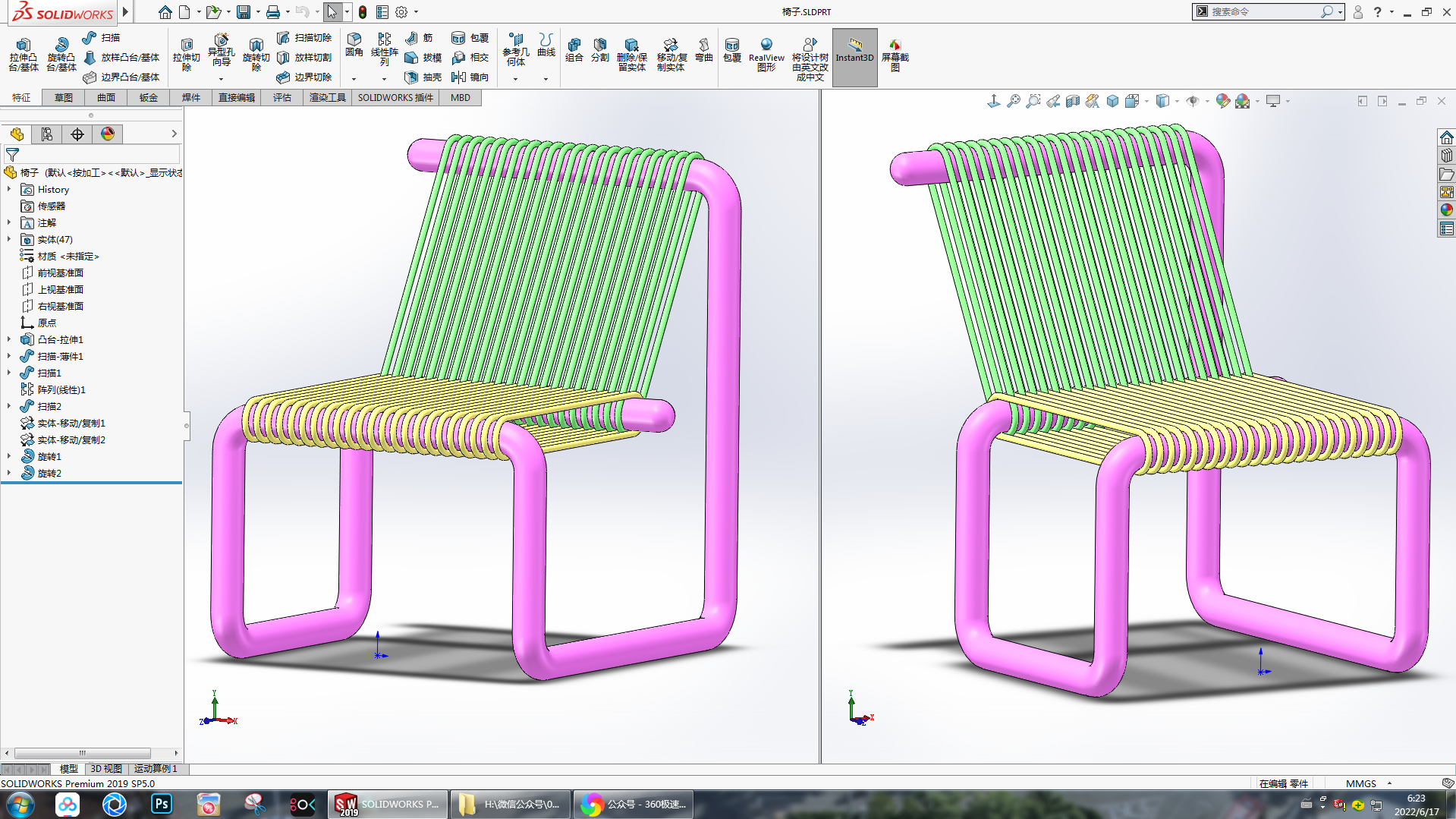The image size is (1456, 819).
Task: Choose the 扫描切除 swept cut tool
Action: pyautogui.click(x=304, y=37)
